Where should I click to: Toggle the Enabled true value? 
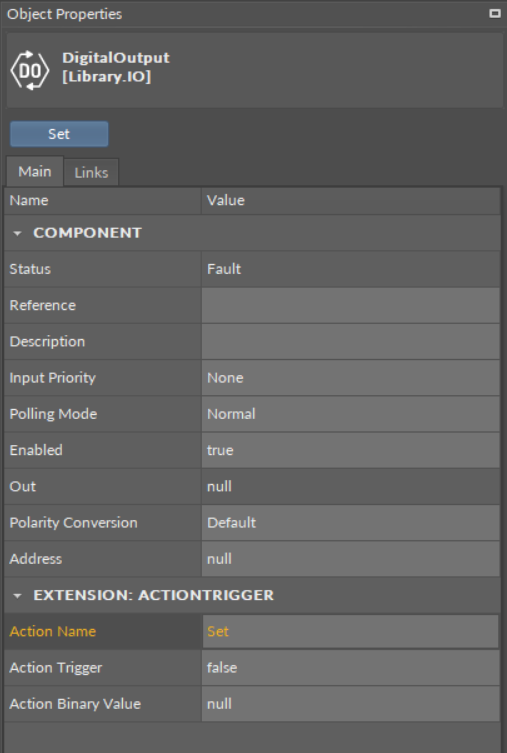(350, 450)
